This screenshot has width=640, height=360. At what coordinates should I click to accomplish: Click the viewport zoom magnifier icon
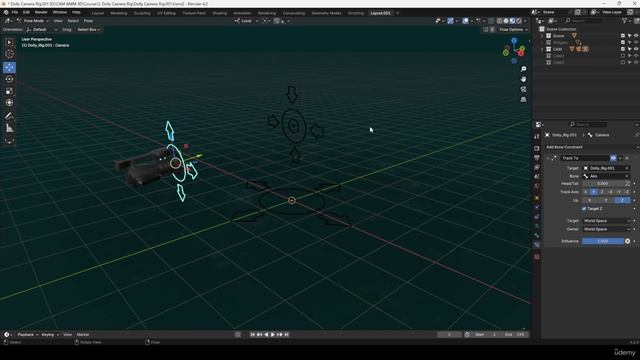tap(523, 69)
